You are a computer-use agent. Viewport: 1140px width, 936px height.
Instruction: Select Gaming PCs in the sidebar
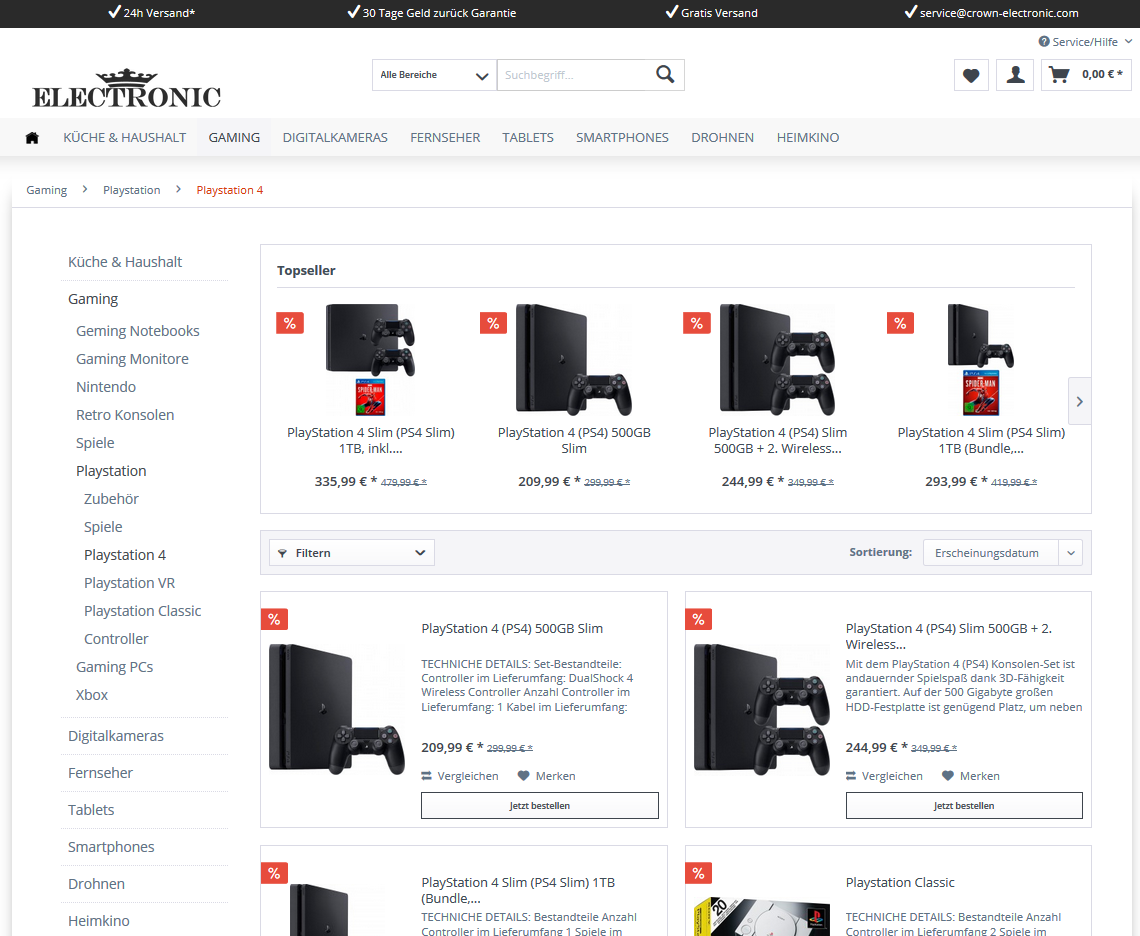tap(115, 667)
